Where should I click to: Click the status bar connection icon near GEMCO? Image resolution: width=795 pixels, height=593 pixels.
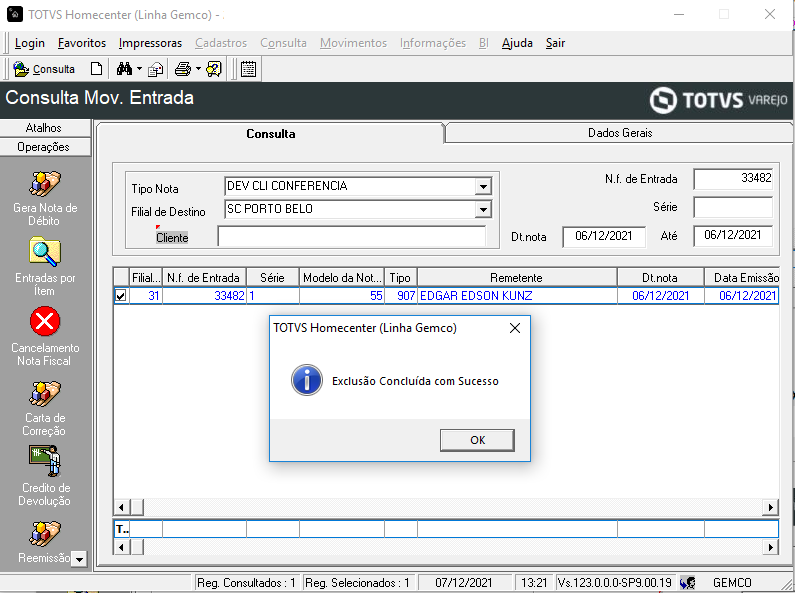pos(688,583)
